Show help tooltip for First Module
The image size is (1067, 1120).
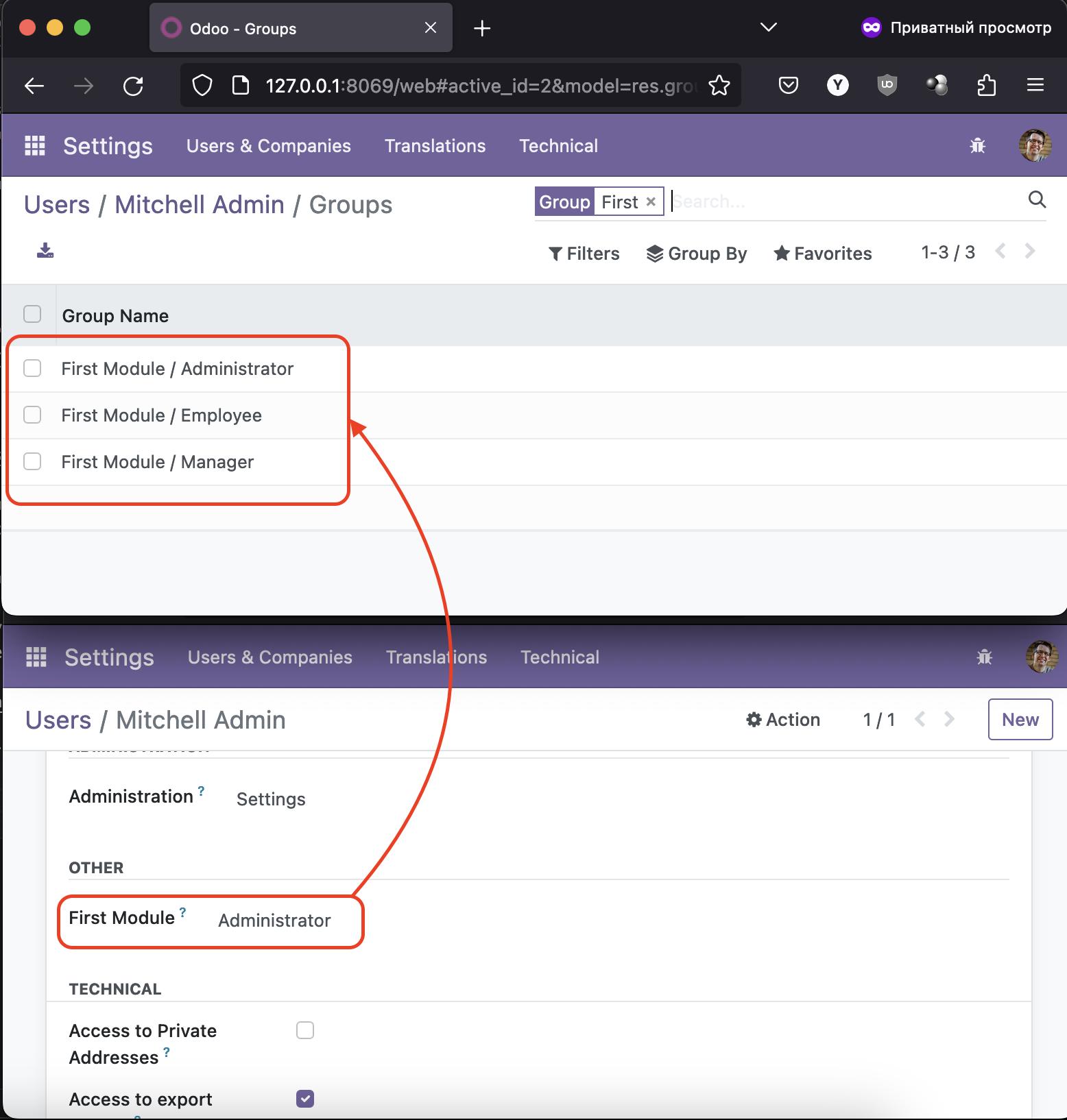tap(183, 912)
